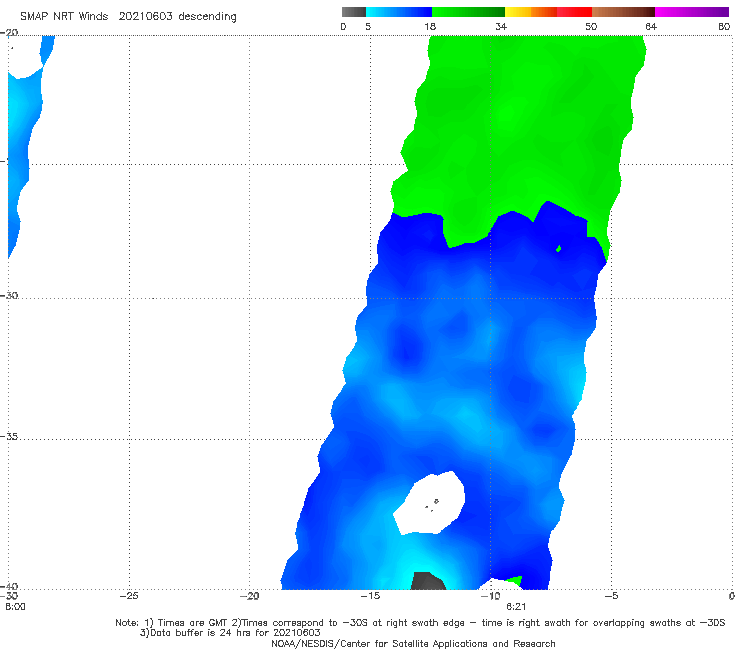Viewport: 740px width, 650px height.
Task: Click the magenta segment of the color bar
Action: tap(692, 12)
